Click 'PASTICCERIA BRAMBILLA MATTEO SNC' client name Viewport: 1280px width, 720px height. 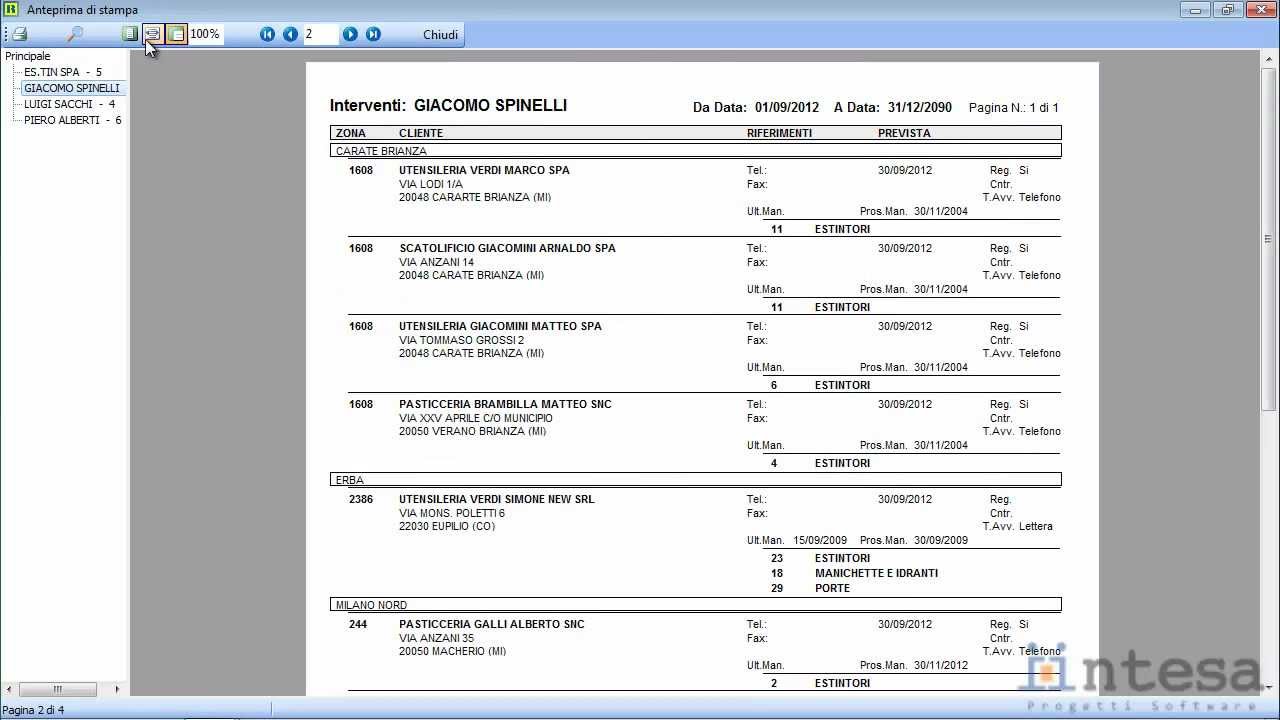(505, 404)
